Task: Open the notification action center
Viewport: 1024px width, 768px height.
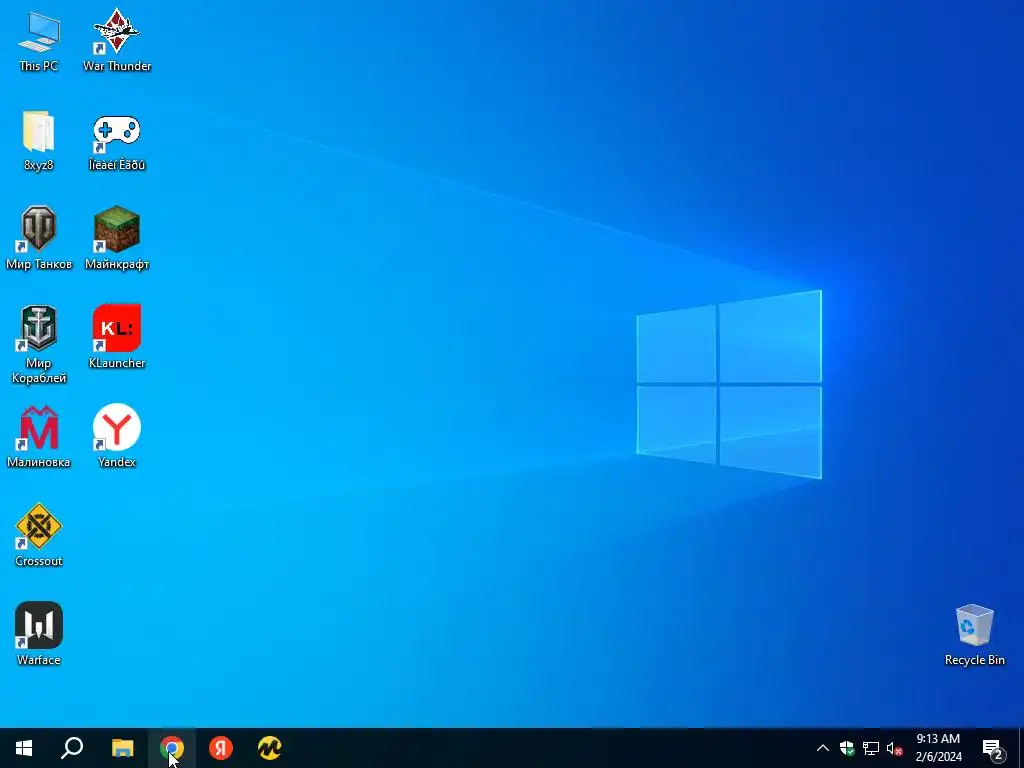Action: pyautogui.click(x=993, y=748)
